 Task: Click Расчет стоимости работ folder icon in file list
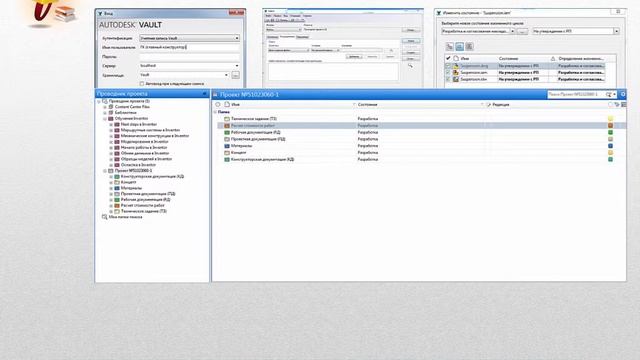click(x=227, y=126)
